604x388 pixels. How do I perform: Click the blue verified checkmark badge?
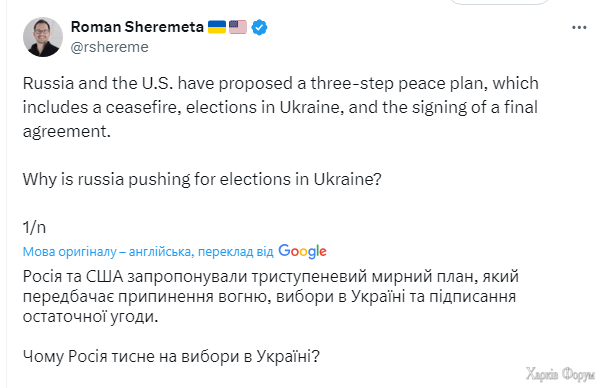259,27
